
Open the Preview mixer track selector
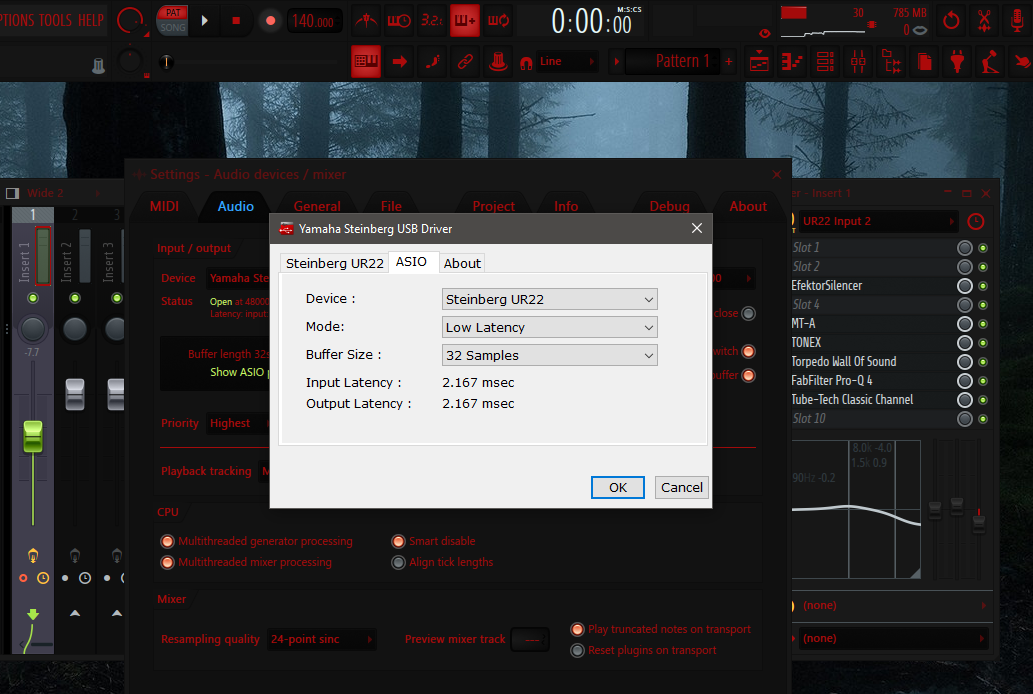point(530,639)
